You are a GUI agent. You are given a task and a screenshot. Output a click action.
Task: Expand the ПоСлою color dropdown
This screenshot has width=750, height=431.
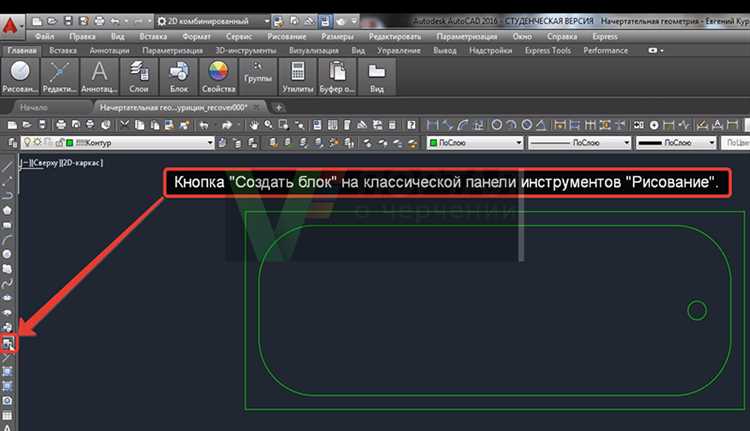pyautogui.click(x=518, y=143)
